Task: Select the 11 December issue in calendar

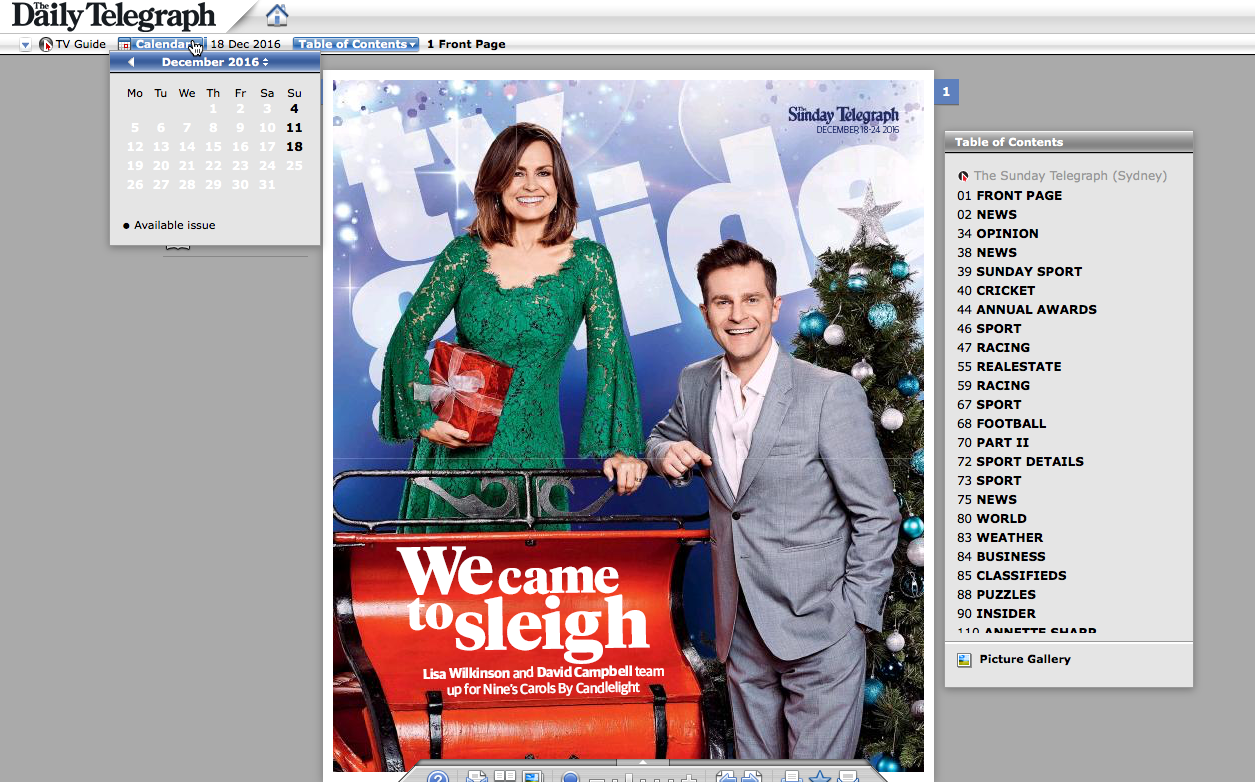Action: (294, 128)
